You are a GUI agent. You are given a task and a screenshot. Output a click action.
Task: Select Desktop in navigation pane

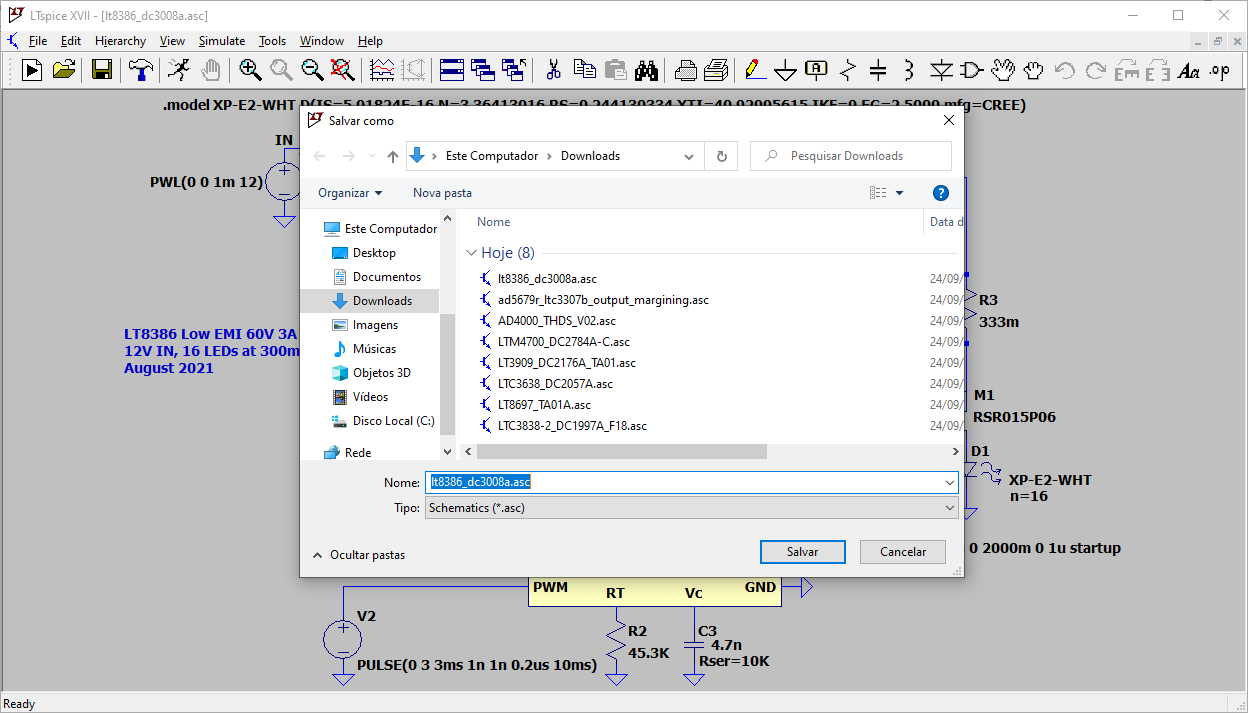point(374,253)
